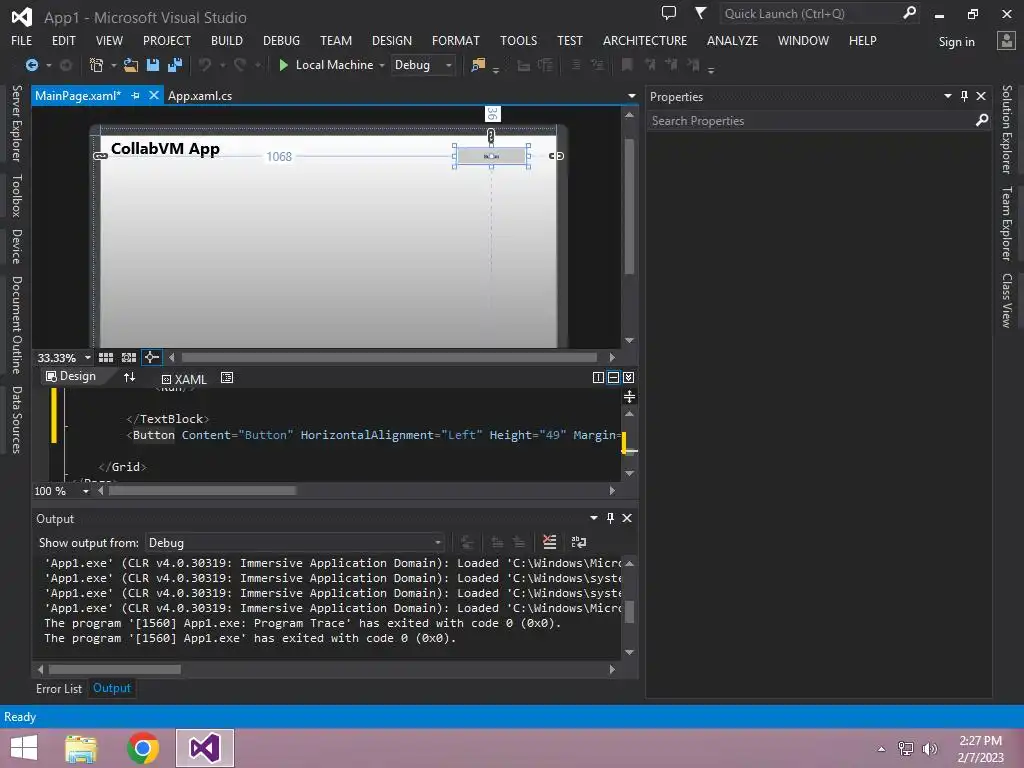Viewport: 1024px width, 768px height.
Task: Switch to the Error List tab
Action: click(59, 688)
